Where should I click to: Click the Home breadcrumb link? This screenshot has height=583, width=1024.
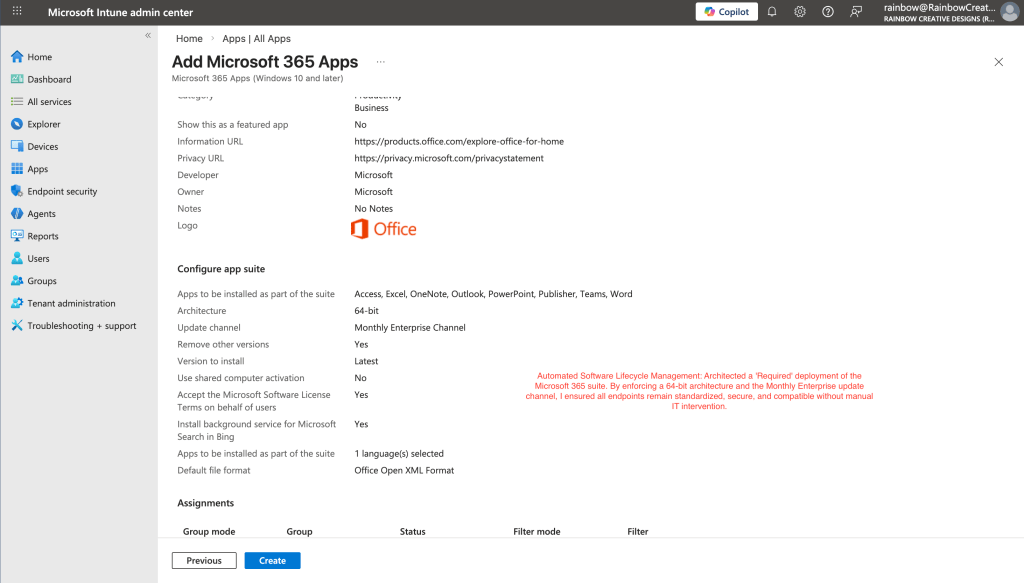tap(189, 39)
